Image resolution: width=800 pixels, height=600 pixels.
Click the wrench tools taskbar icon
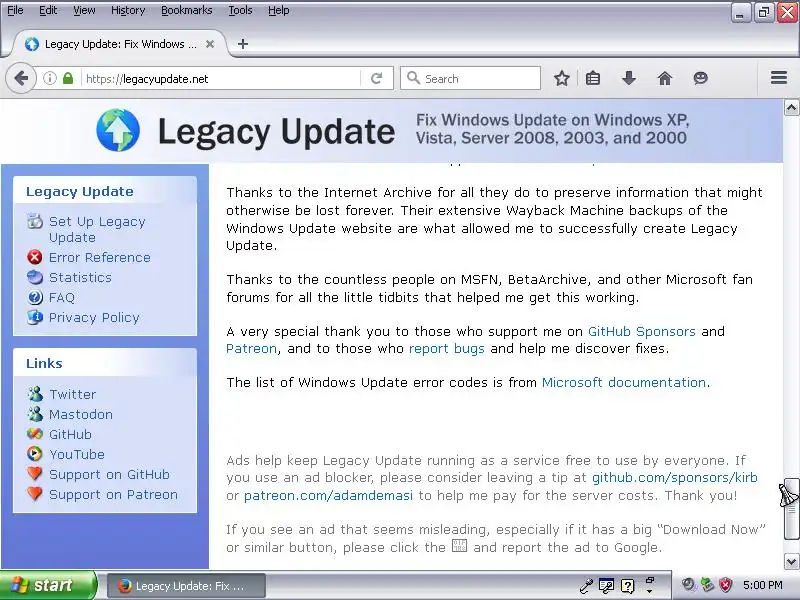(586, 586)
